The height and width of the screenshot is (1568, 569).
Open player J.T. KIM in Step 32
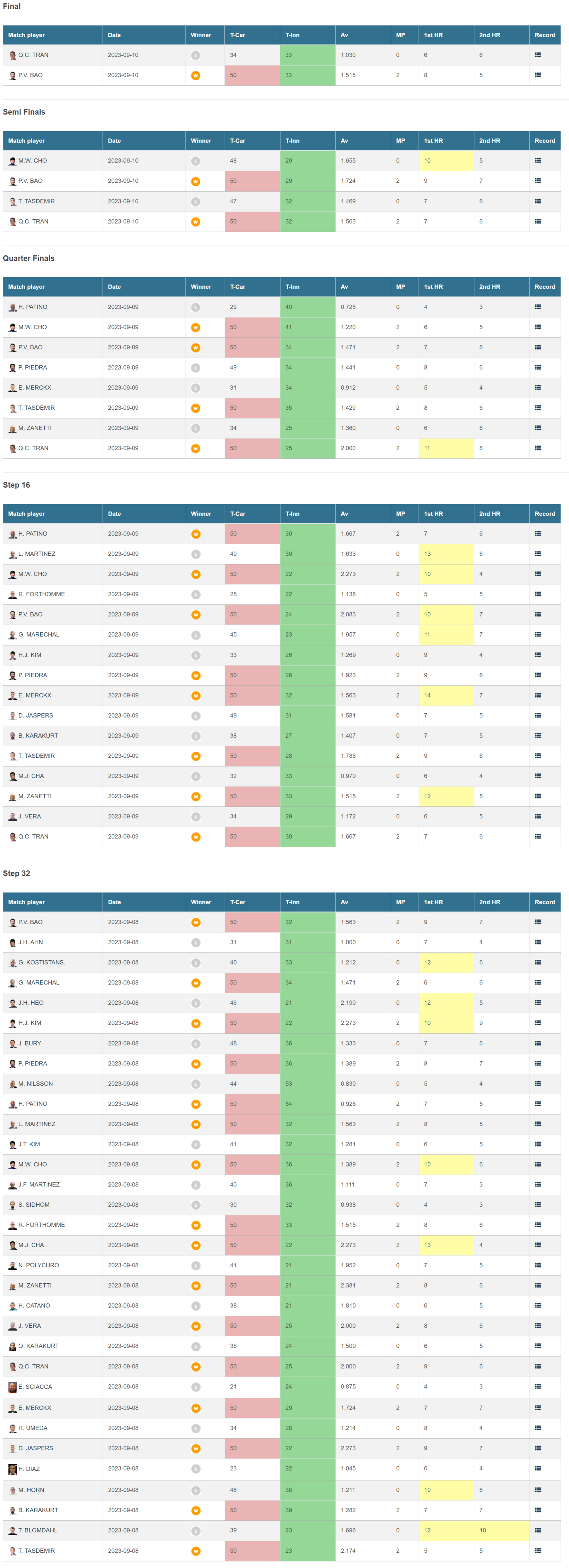coord(29,1144)
